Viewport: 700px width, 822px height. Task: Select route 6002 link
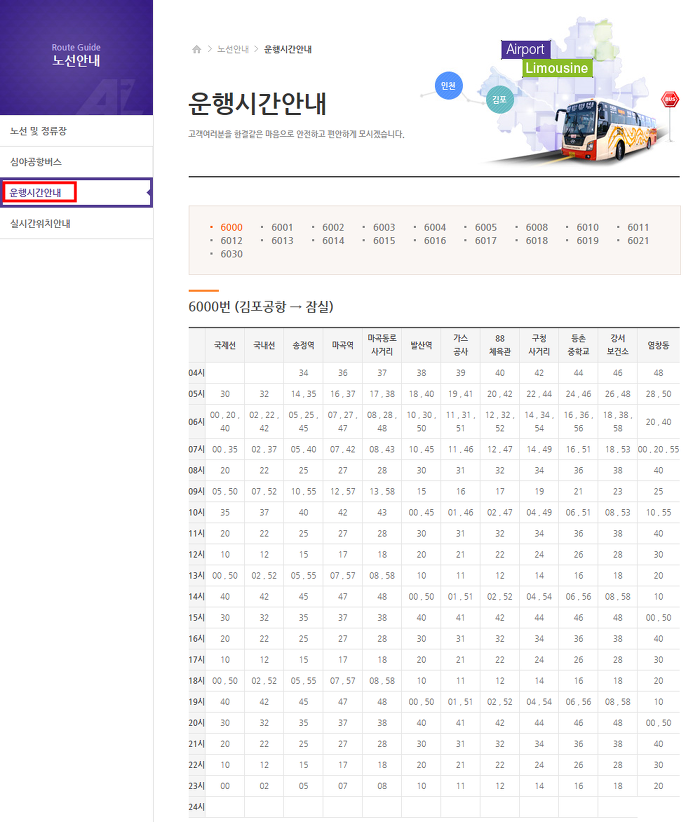tap(333, 228)
